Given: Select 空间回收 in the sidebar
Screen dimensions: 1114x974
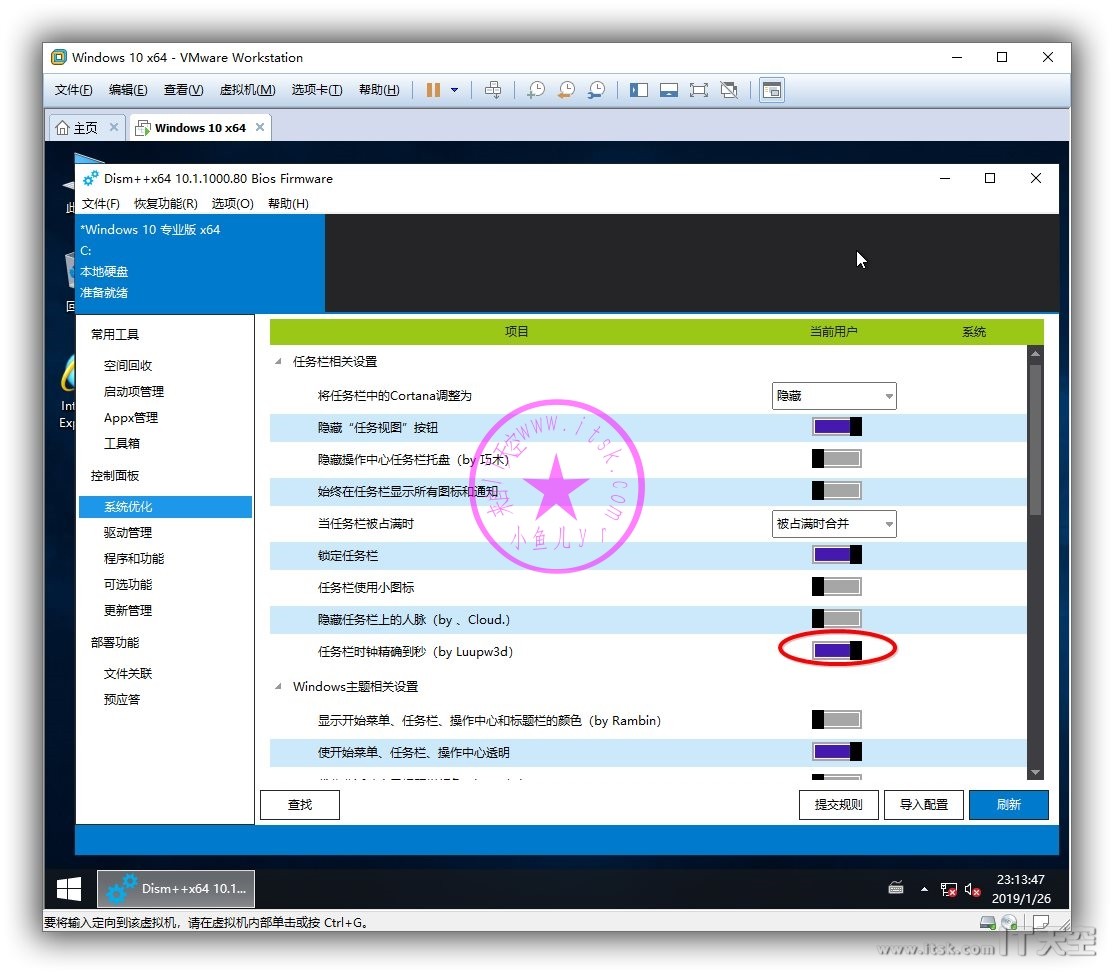Looking at the screenshot, I should [128, 365].
